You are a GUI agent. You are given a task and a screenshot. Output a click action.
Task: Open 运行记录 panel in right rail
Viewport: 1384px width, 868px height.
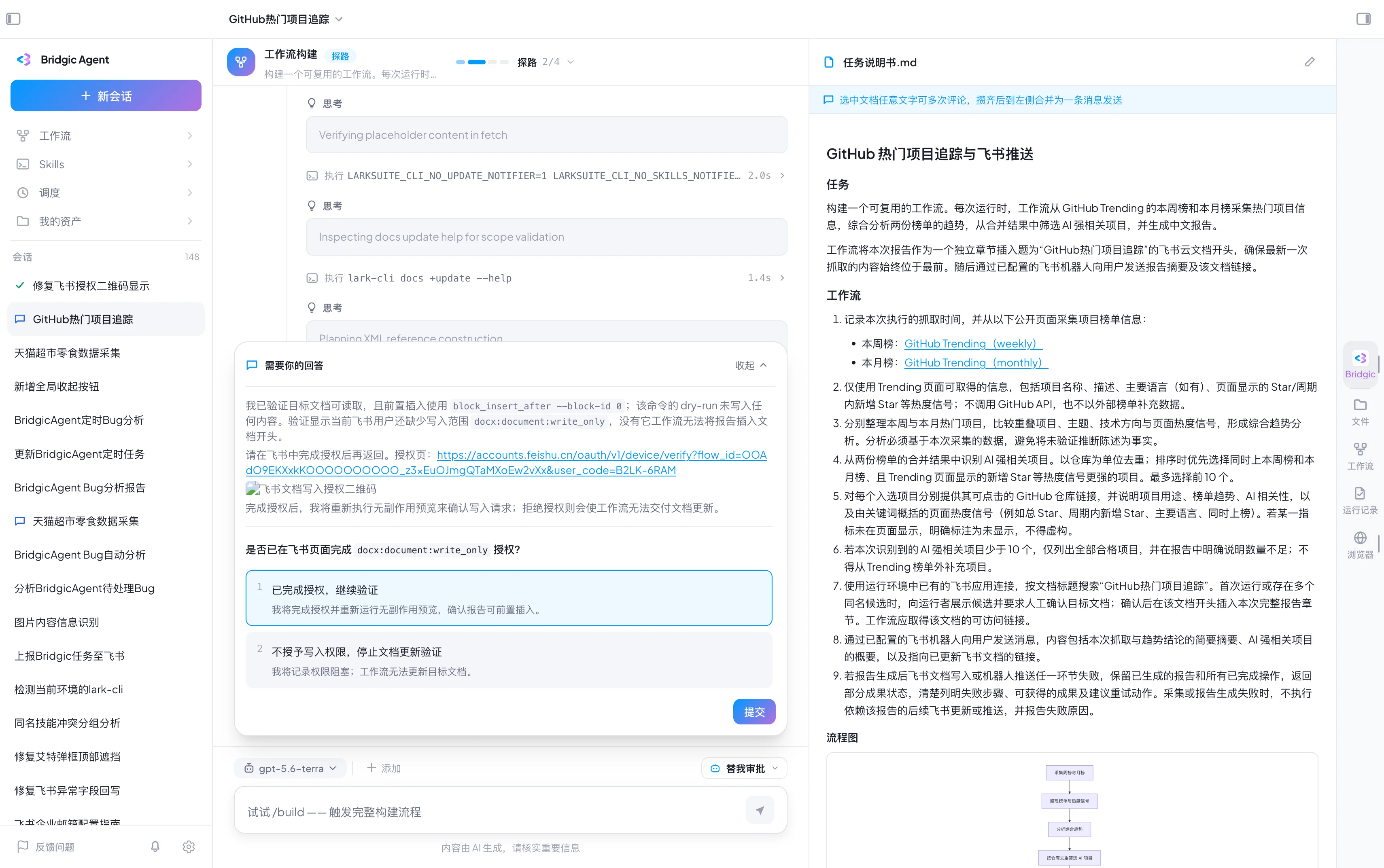pyautogui.click(x=1360, y=501)
